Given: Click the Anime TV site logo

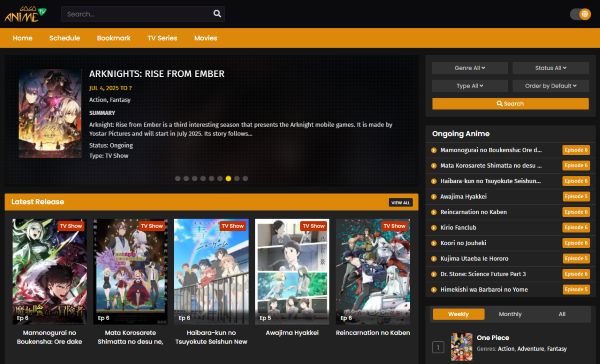Looking at the screenshot, I should coord(25,14).
